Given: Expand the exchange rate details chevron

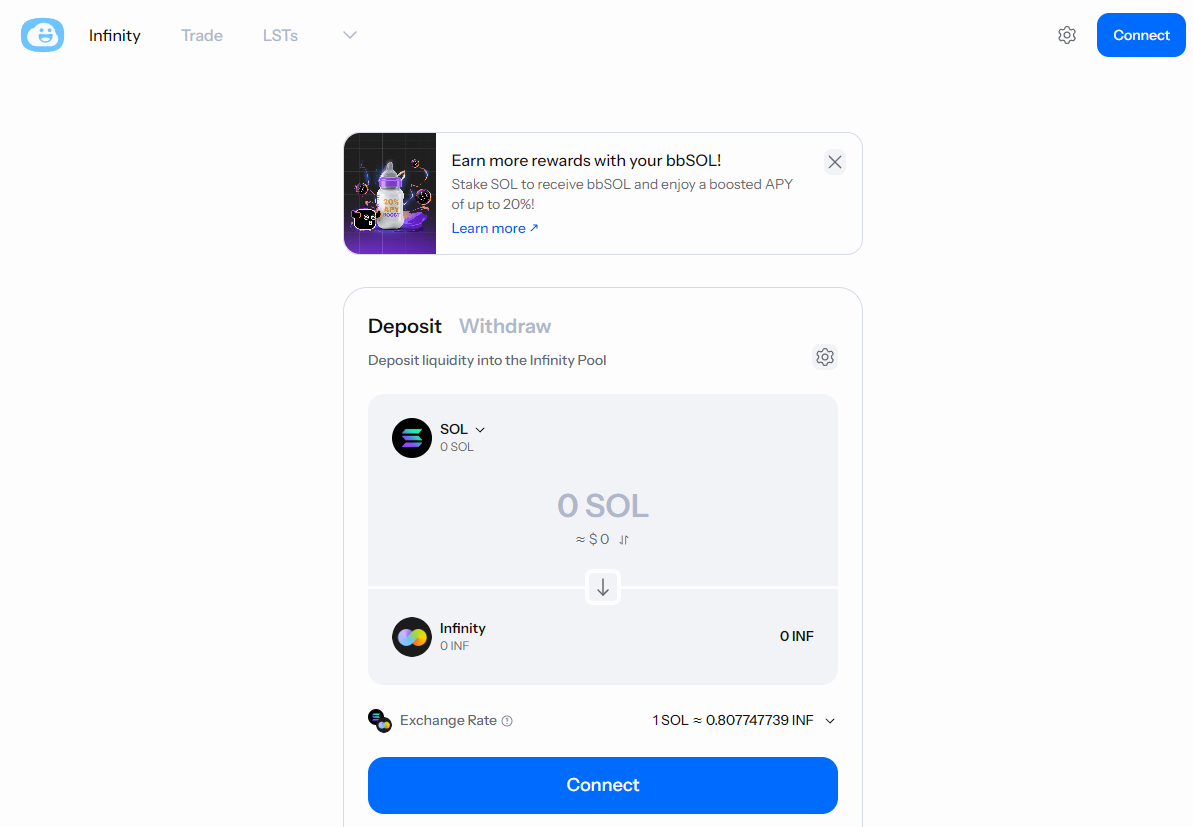Looking at the screenshot, I should pos(830,720).
